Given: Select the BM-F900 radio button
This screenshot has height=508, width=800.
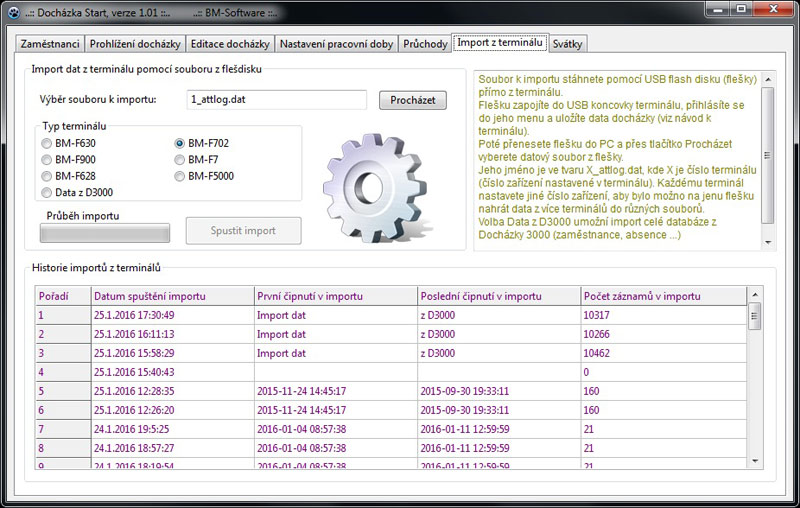Looking at the screenshot, I should click(x=47, y=159).
